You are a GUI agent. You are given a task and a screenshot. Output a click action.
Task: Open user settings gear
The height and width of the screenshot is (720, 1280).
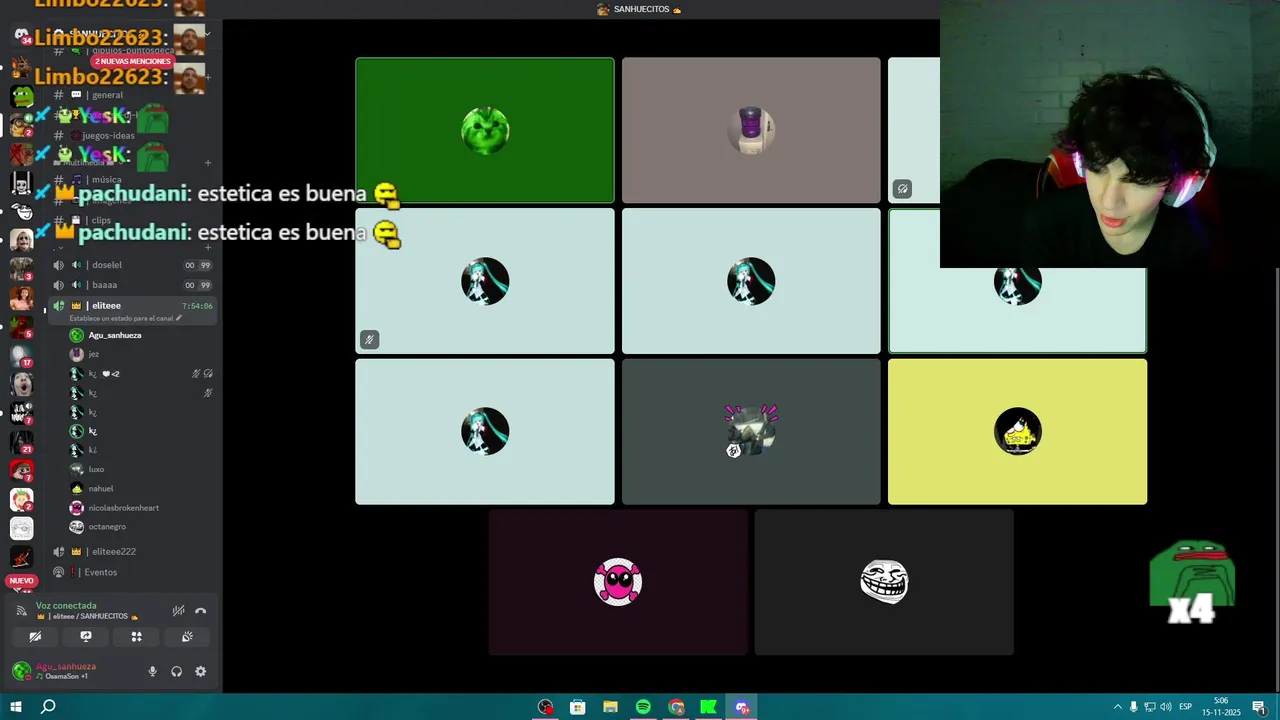coord(201,672)
